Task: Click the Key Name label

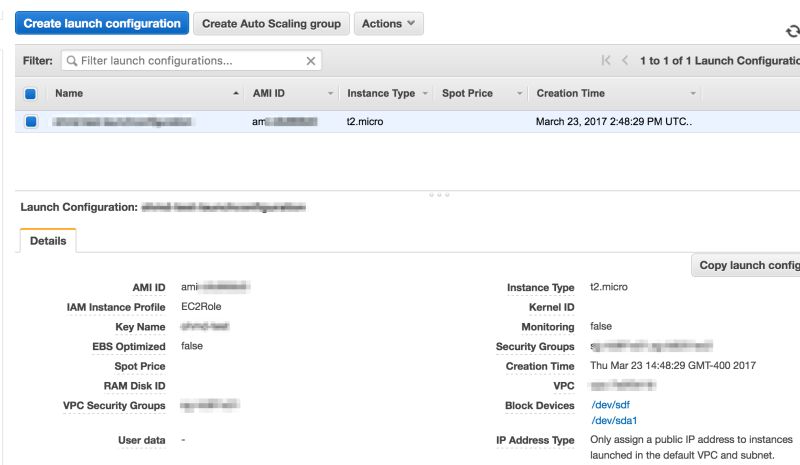Action: [x=140, y=327]
